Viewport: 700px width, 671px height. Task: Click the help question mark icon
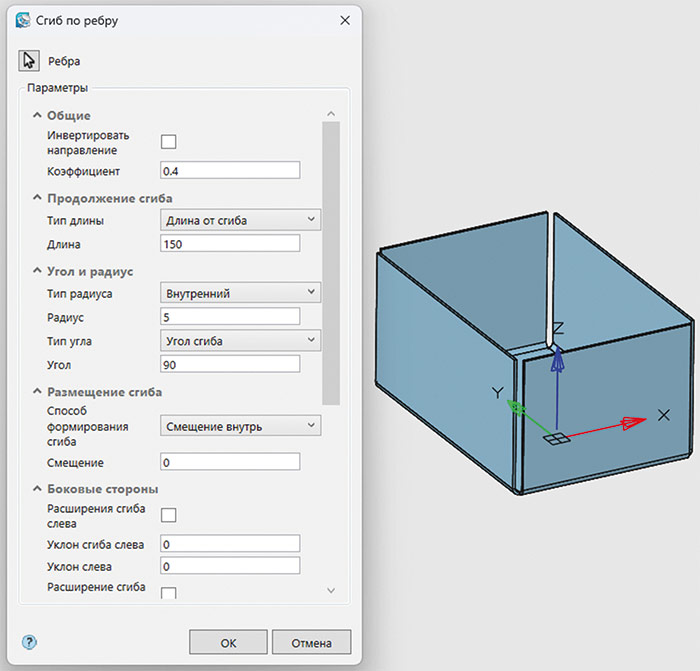click(29, 642)
